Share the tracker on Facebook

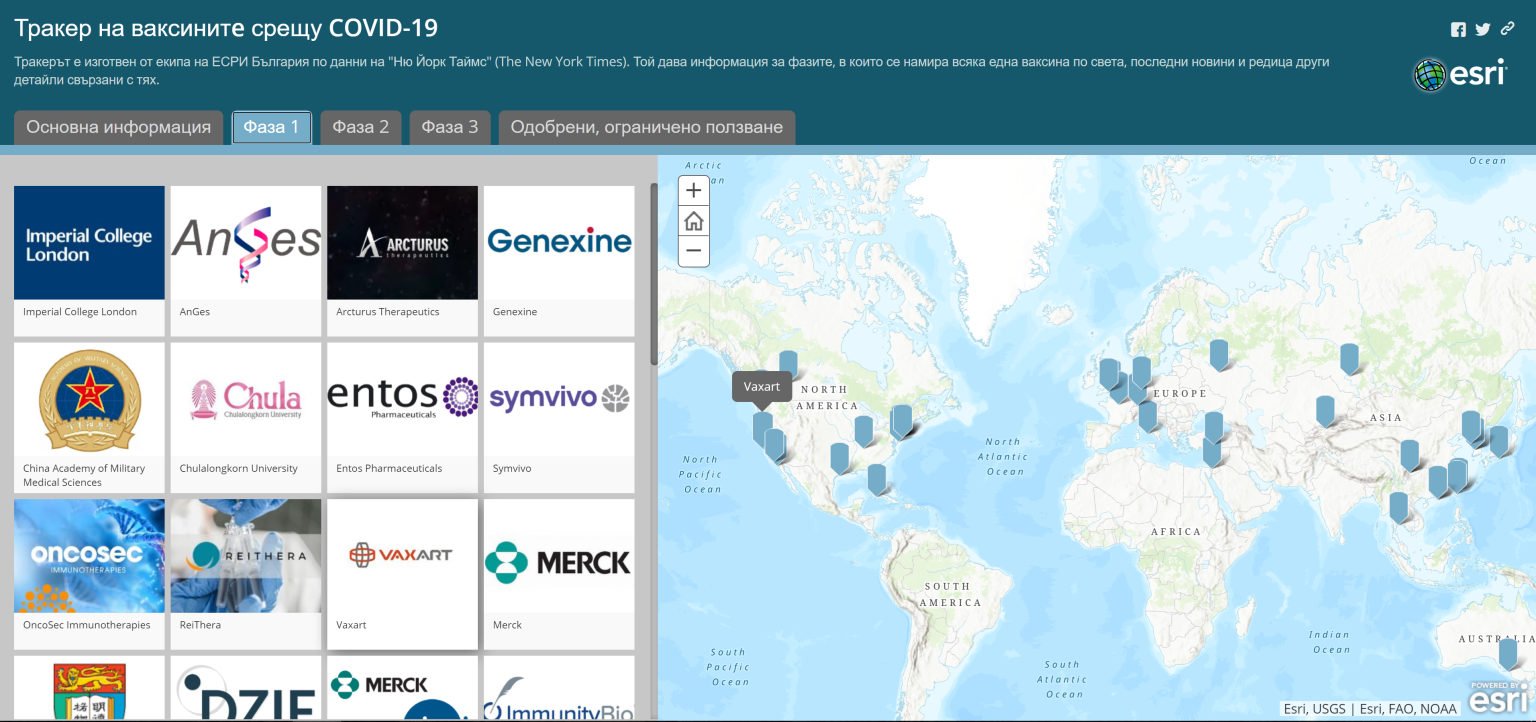(1458, 30)
